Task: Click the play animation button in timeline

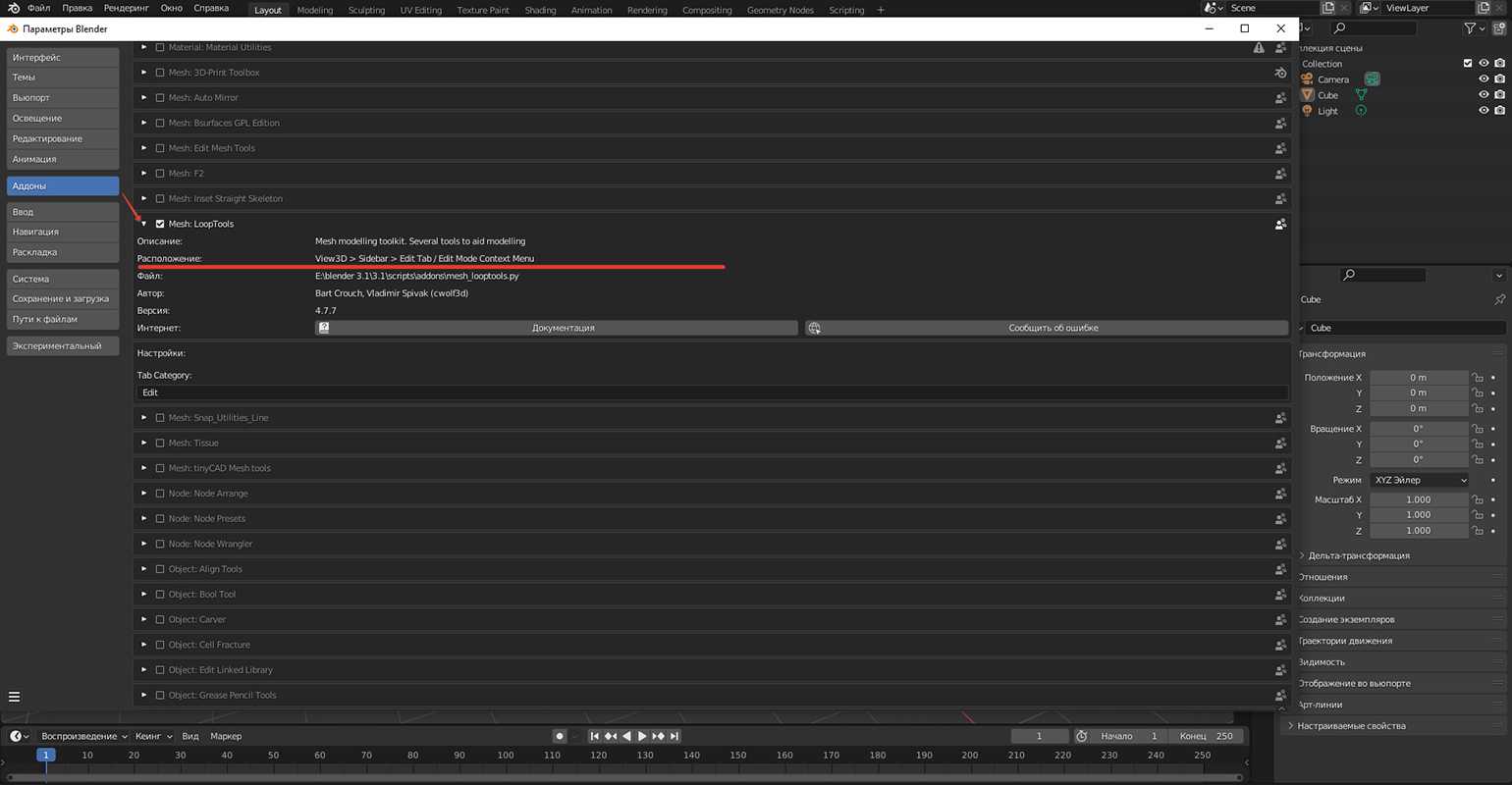Action: (642, 736)
